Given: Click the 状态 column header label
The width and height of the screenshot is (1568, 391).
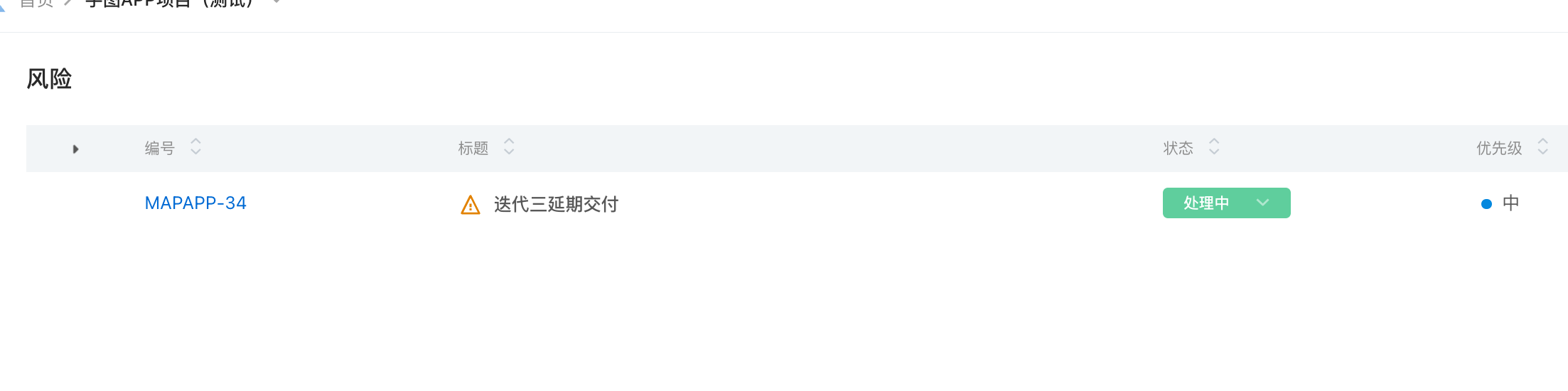Looking at the screenshot, I should [x=1178, y=148].
